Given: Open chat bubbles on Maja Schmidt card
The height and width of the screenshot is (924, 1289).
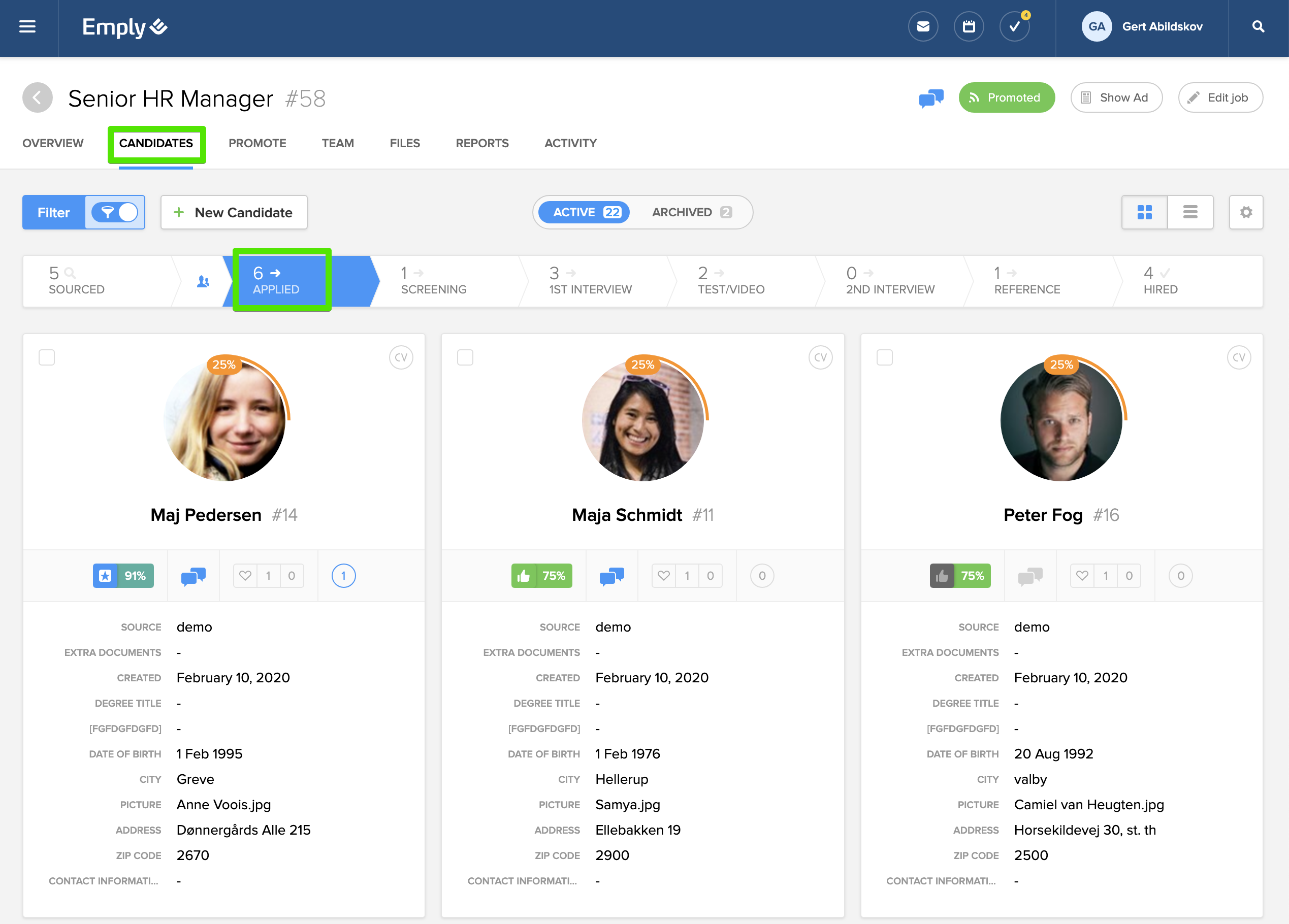Looking at the screenshot, I should (x=611, y=576).
